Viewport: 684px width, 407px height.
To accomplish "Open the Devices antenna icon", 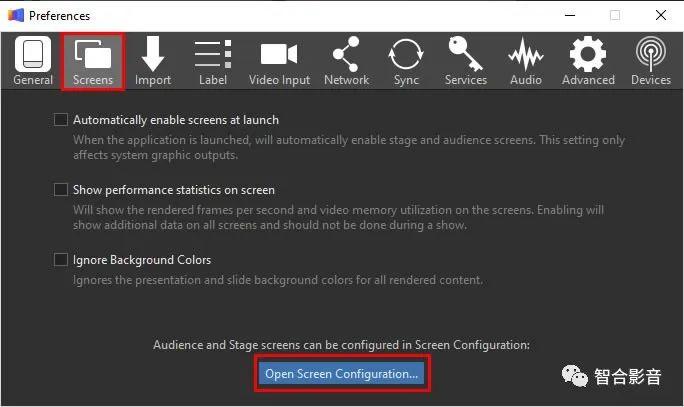I will pos(651,55).
